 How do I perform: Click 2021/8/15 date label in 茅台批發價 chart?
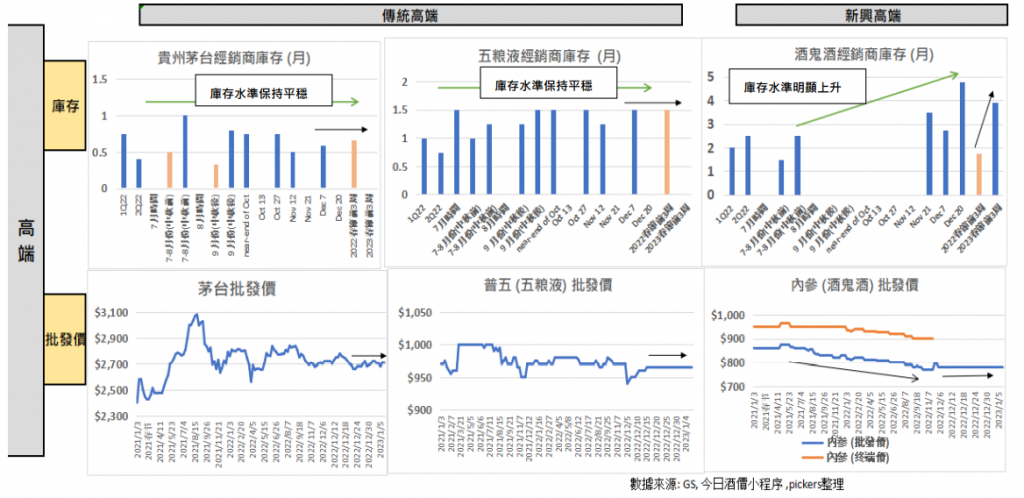click(x=196, y=441)
